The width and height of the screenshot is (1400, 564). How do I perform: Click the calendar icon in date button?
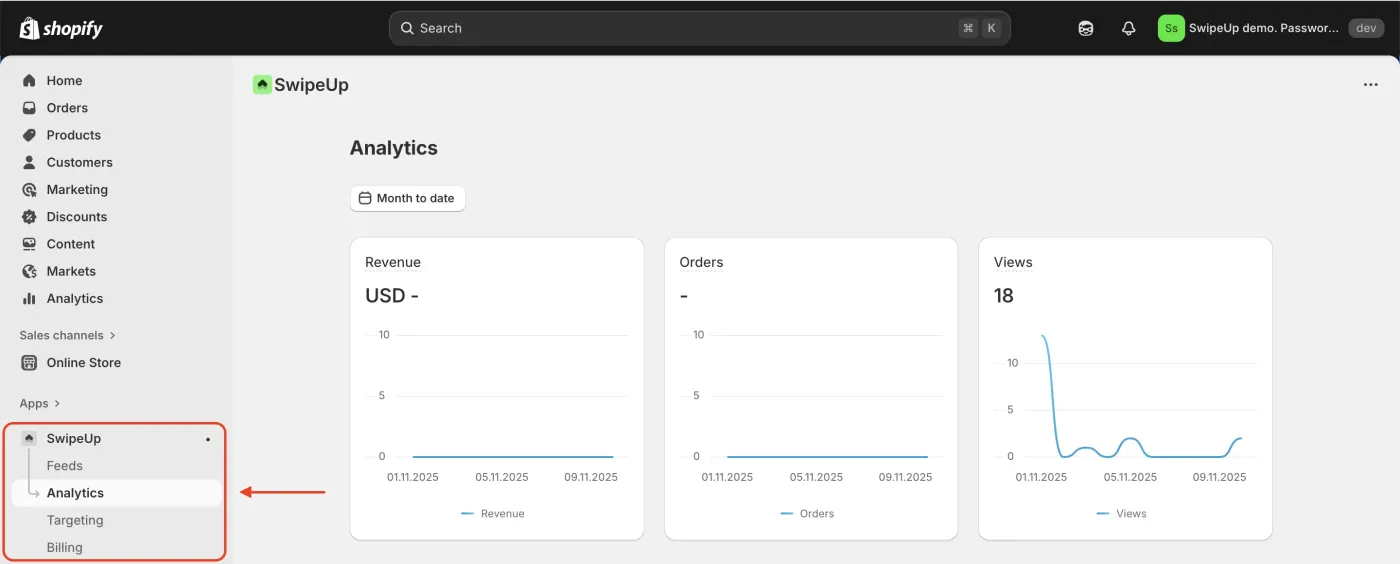click(365, 198)
